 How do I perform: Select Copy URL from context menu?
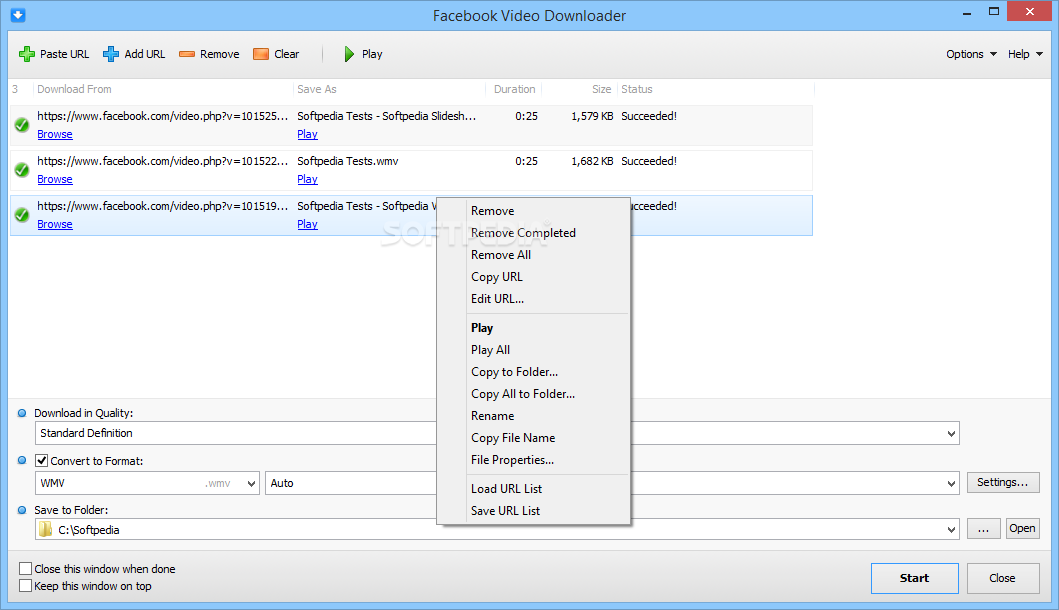496,277
